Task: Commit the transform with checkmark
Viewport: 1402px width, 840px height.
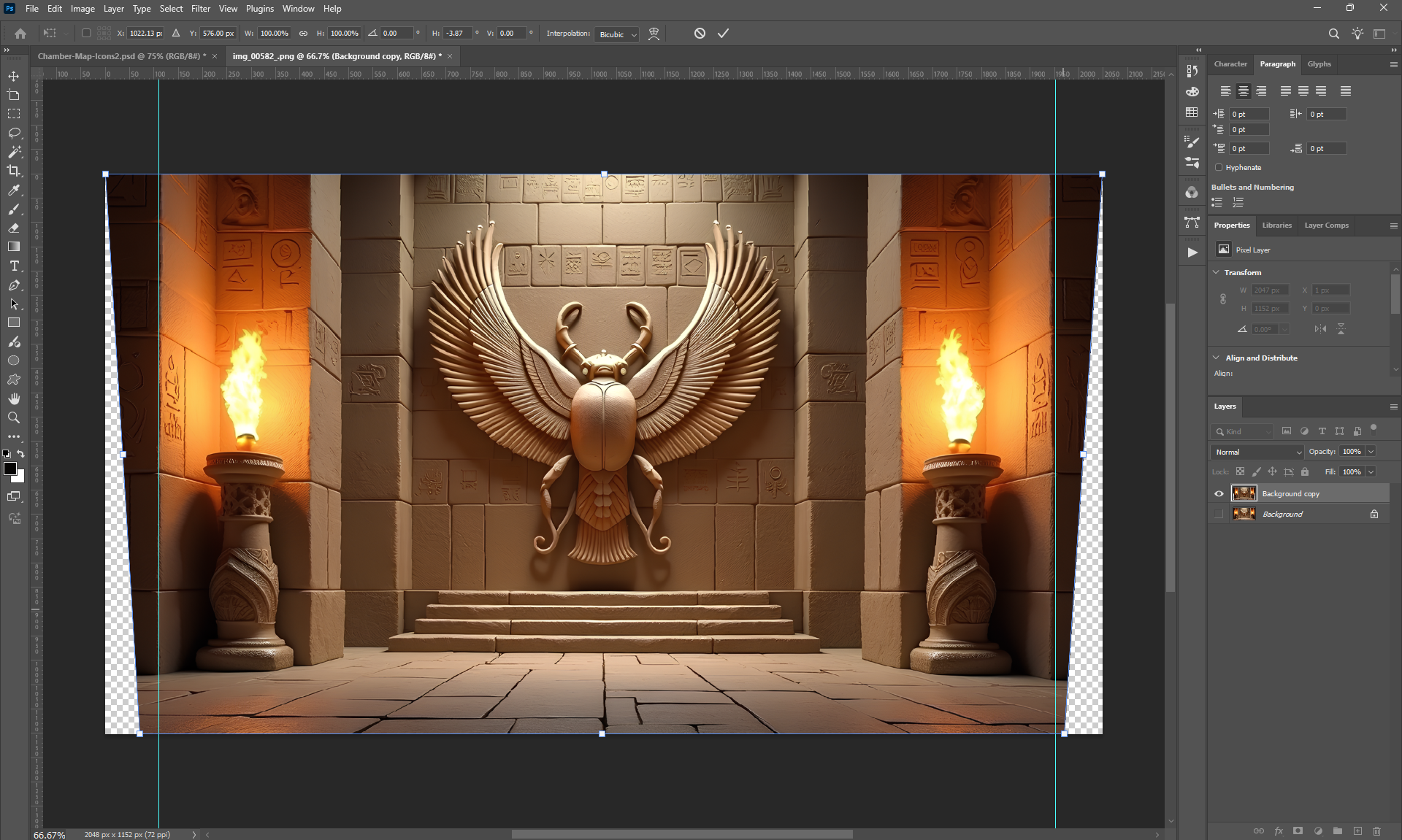Action: click(x=723, y=34)
